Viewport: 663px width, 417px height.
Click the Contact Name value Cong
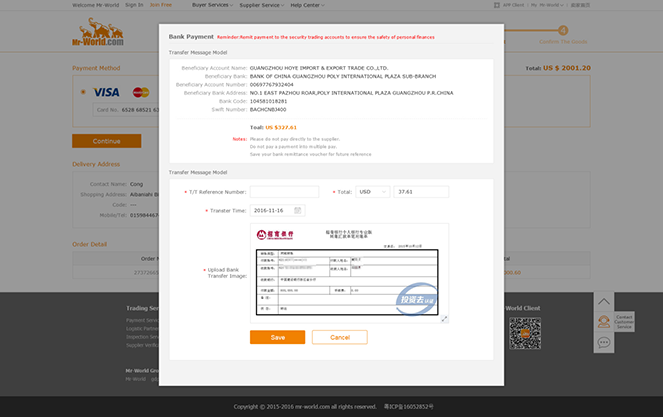(x=136, y=184)
